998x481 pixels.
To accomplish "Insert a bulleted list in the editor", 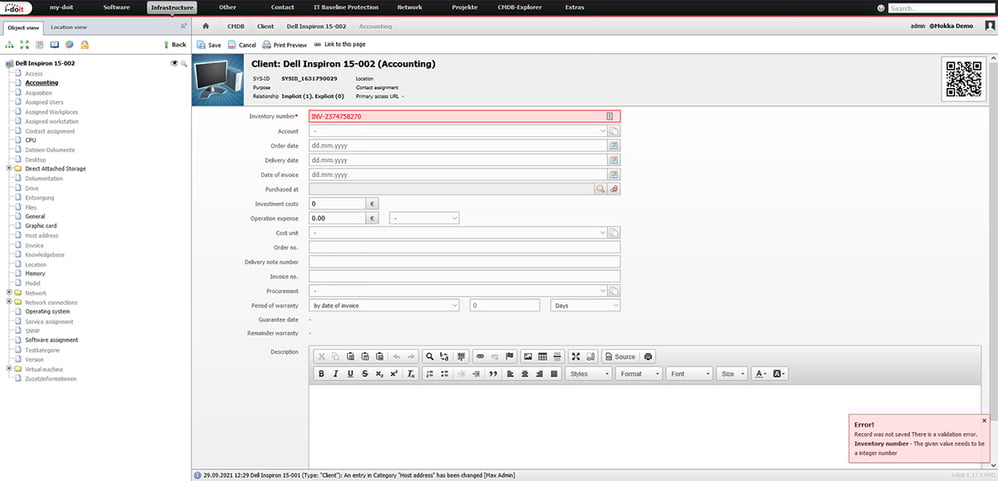I will [444, 373].
